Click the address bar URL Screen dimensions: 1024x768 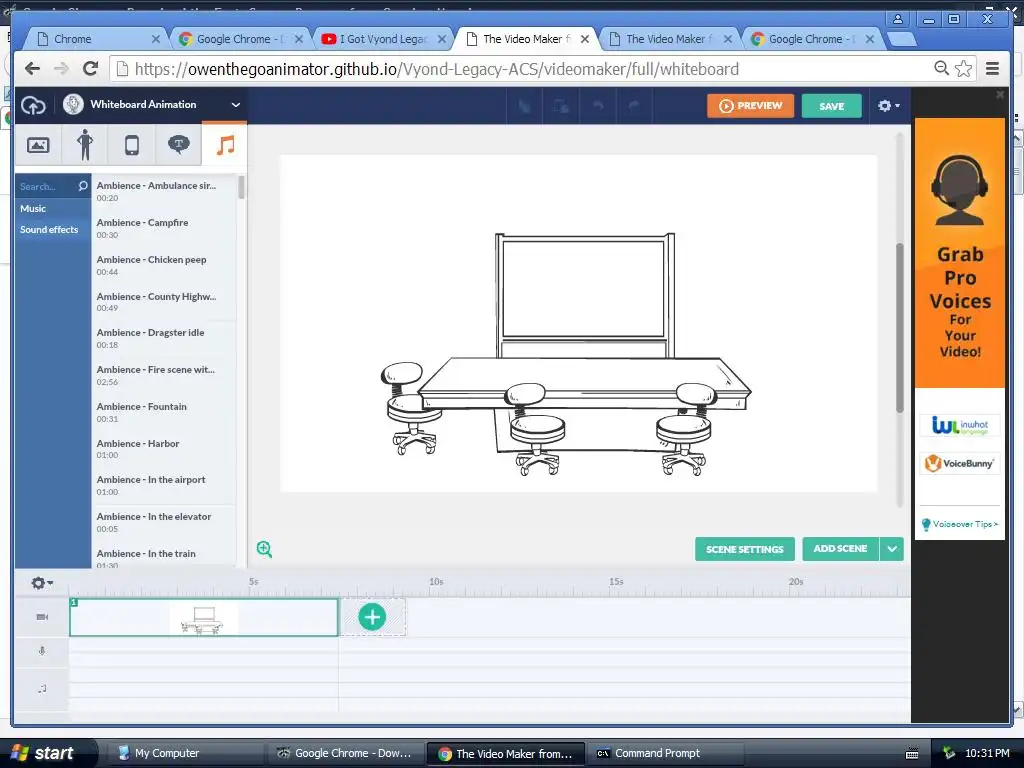click(x=437, y=69)
